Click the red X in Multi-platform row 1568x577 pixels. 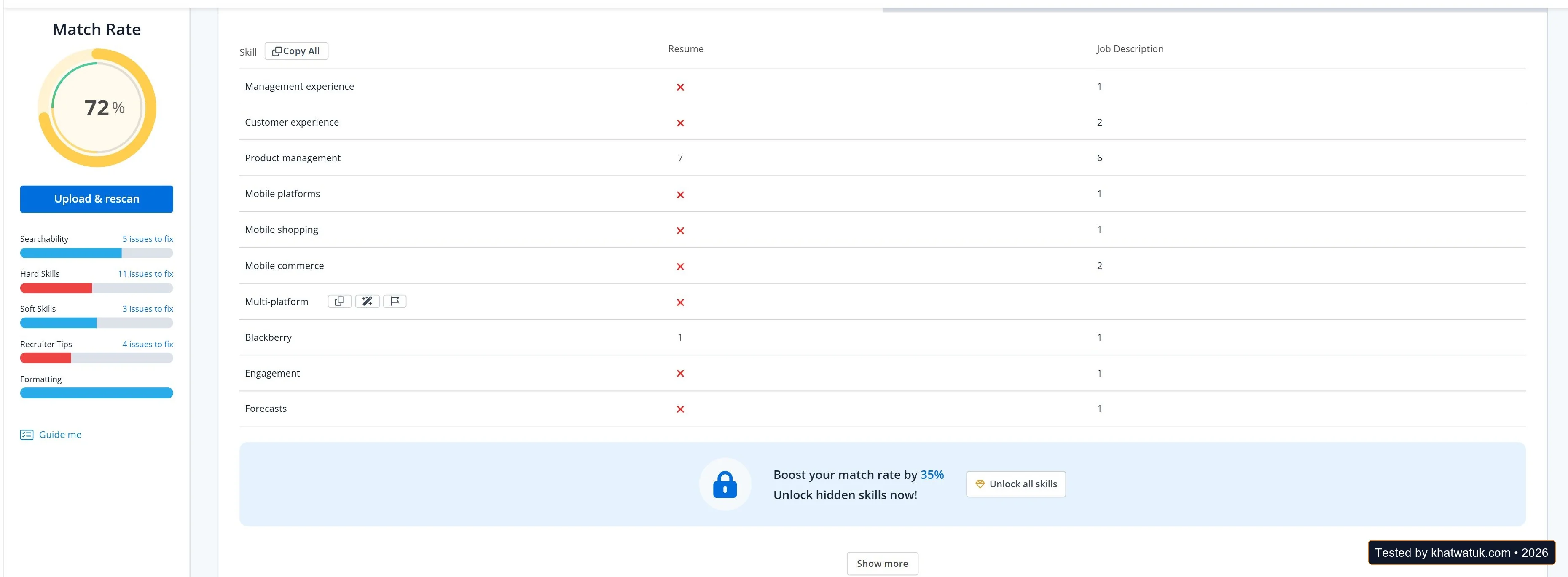point(680,302)
